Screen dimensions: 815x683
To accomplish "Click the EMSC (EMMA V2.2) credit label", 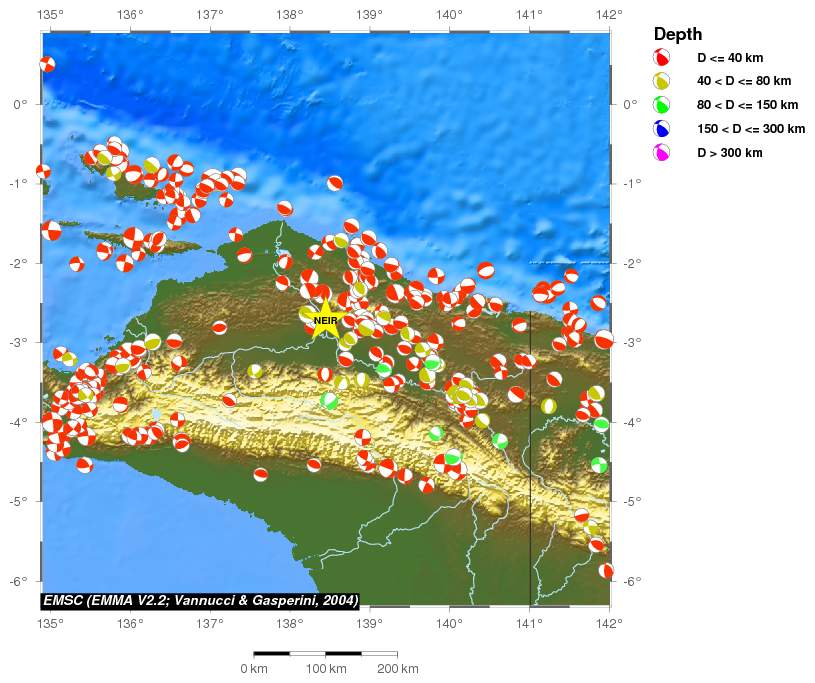I will point(200,600).
